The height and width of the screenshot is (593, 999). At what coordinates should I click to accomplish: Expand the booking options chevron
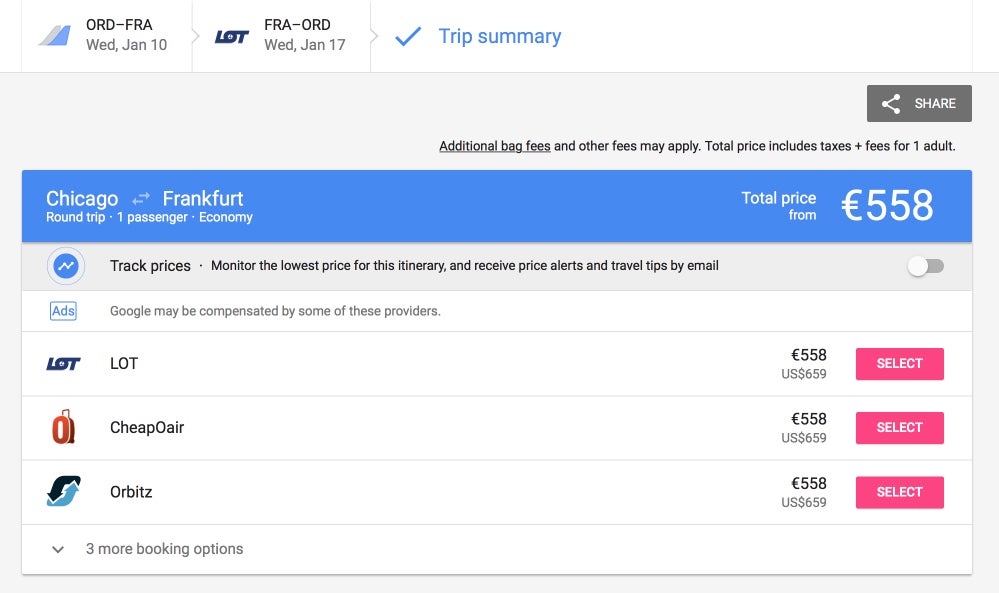[58, 549]
